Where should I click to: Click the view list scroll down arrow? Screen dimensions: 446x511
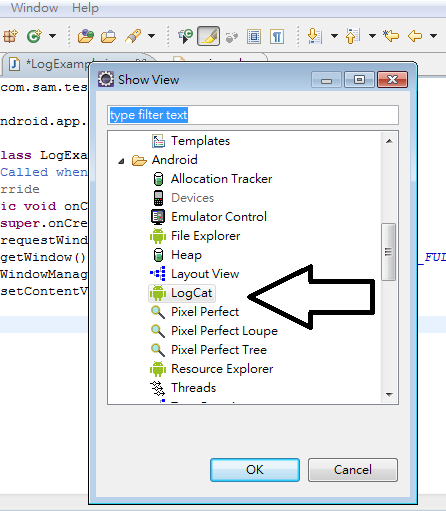click(x=389, y=395)
